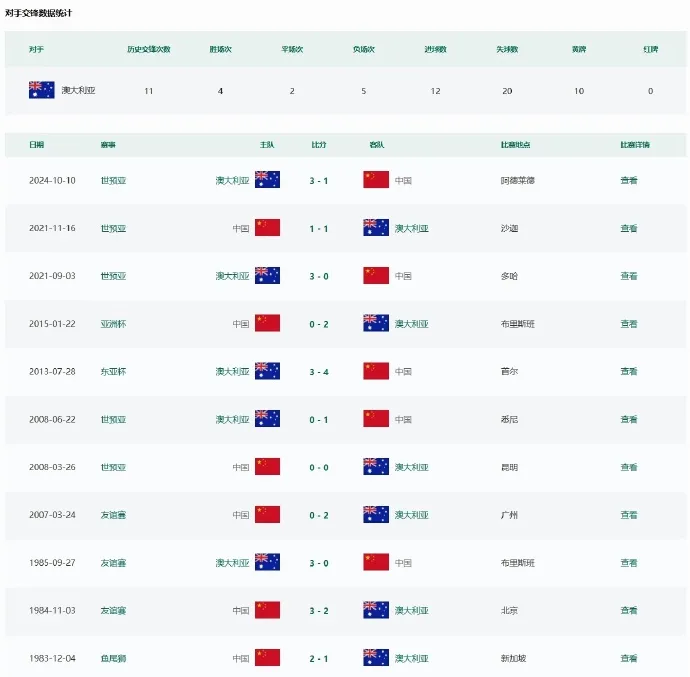Image resolution: width=690 pixels, height=677 pixels.
Task: Click 东亚杯 competition link for 2013-07-28
Action: click(114, 372)
